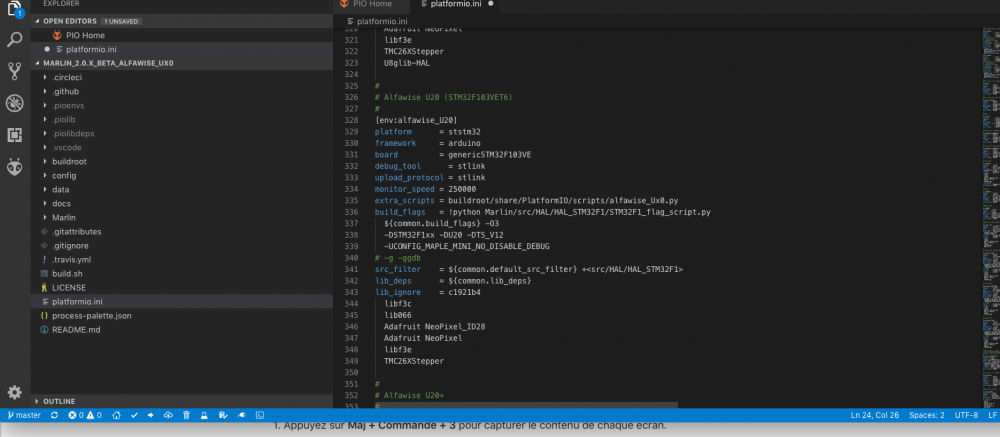Click the '# Alfawise U20 (STM32F103VET6)' comment

(x=444, y=97)
